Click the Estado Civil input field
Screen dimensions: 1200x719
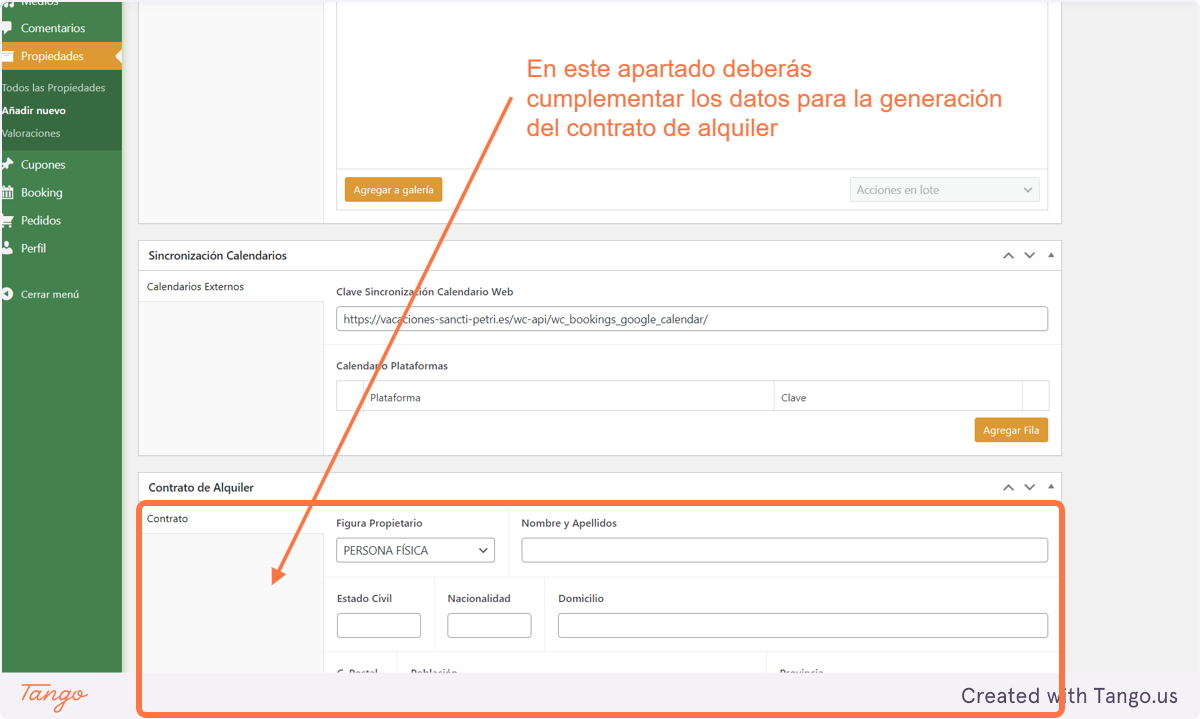pyautogui.click(x=379, y=625)
